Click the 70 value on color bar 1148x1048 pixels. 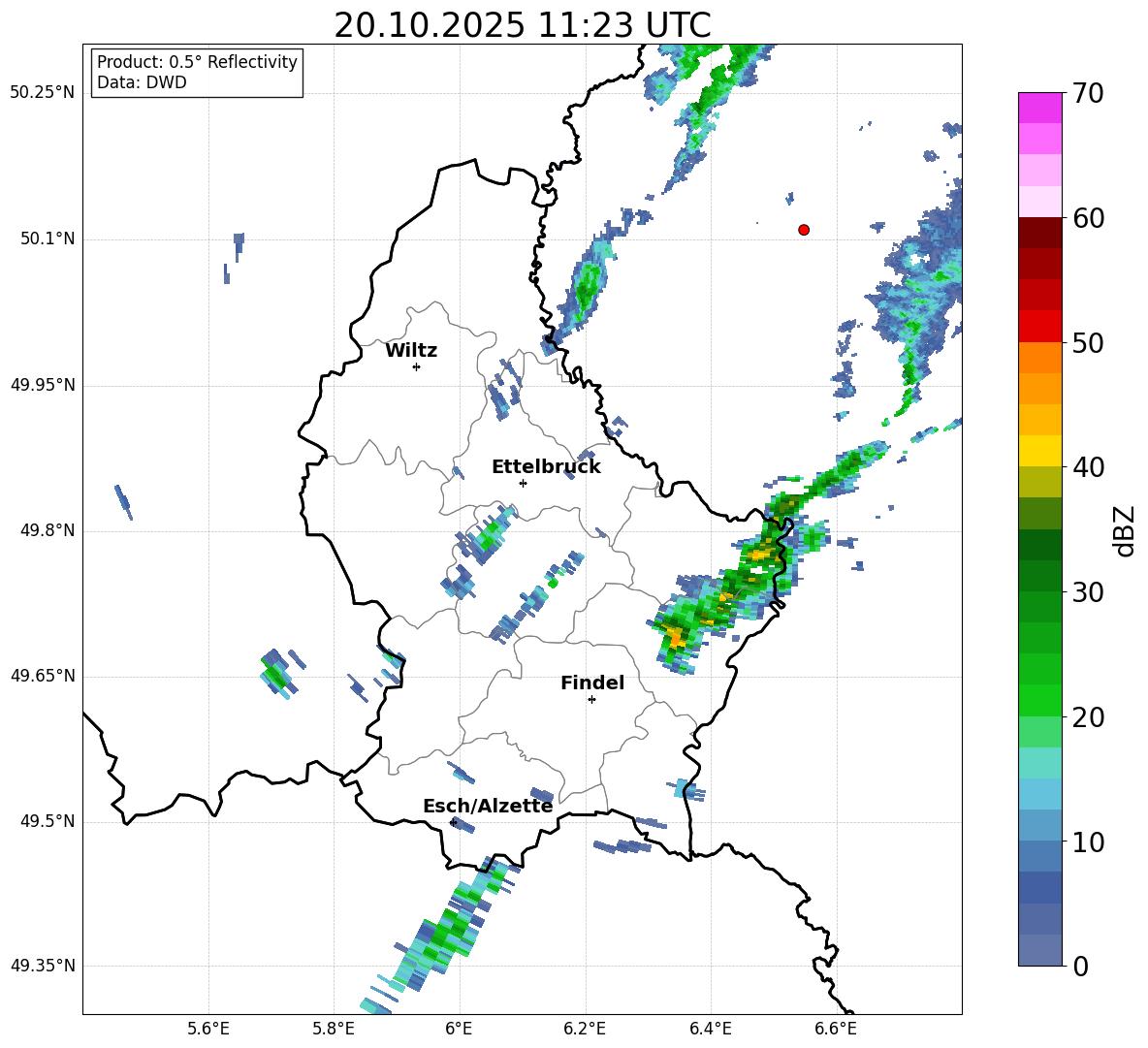(1087, 93)
